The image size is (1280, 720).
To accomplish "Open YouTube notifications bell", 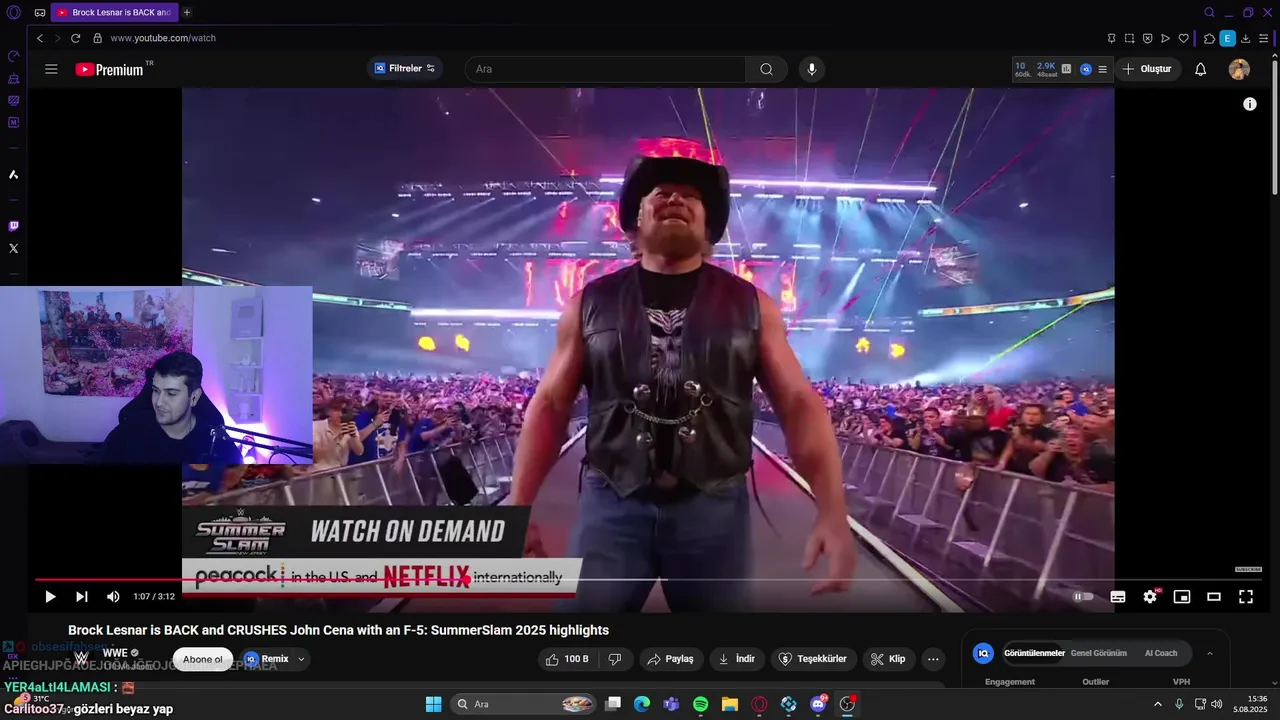I will point(1201,69).
